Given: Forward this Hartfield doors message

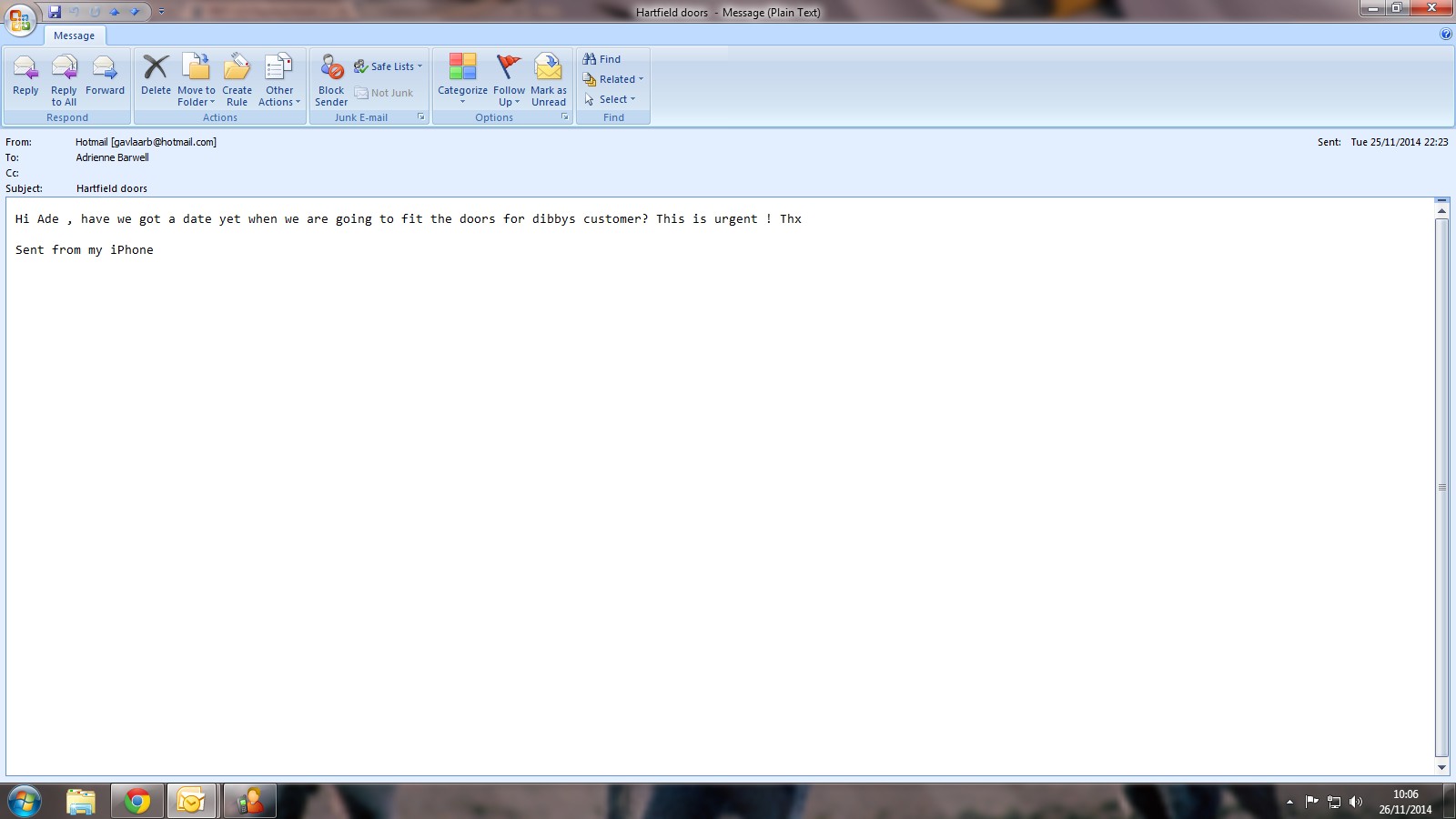Looking at the screenshot, I should (105, 78).
